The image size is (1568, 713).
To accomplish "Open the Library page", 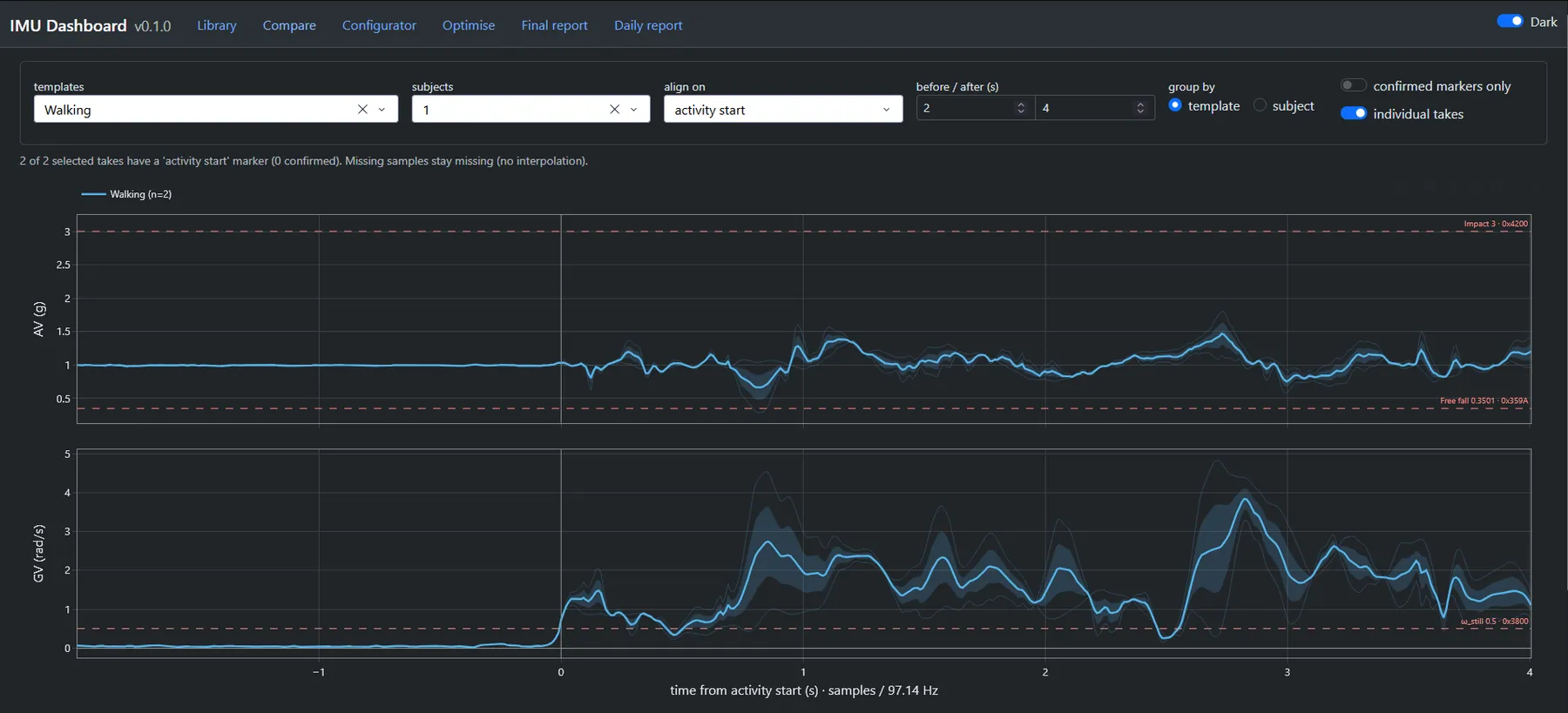I will click(217, 25).
